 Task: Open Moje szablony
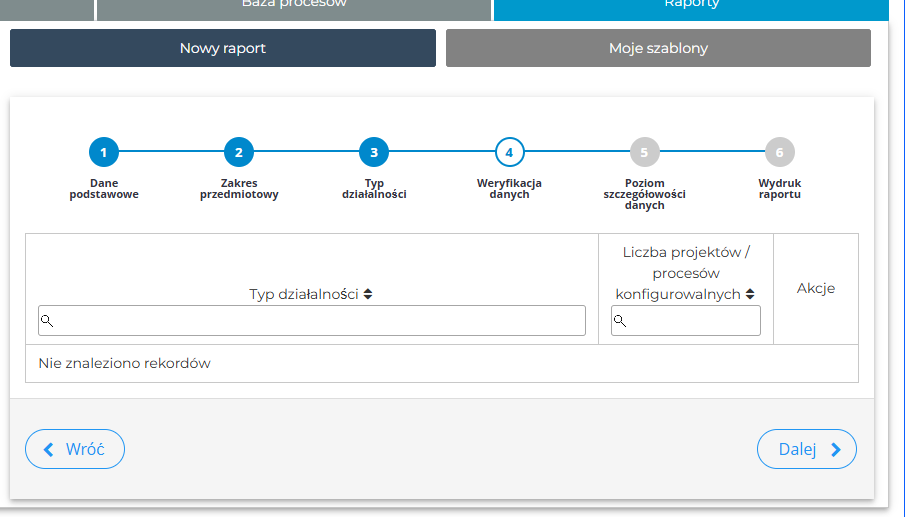[x=658, y=48]
